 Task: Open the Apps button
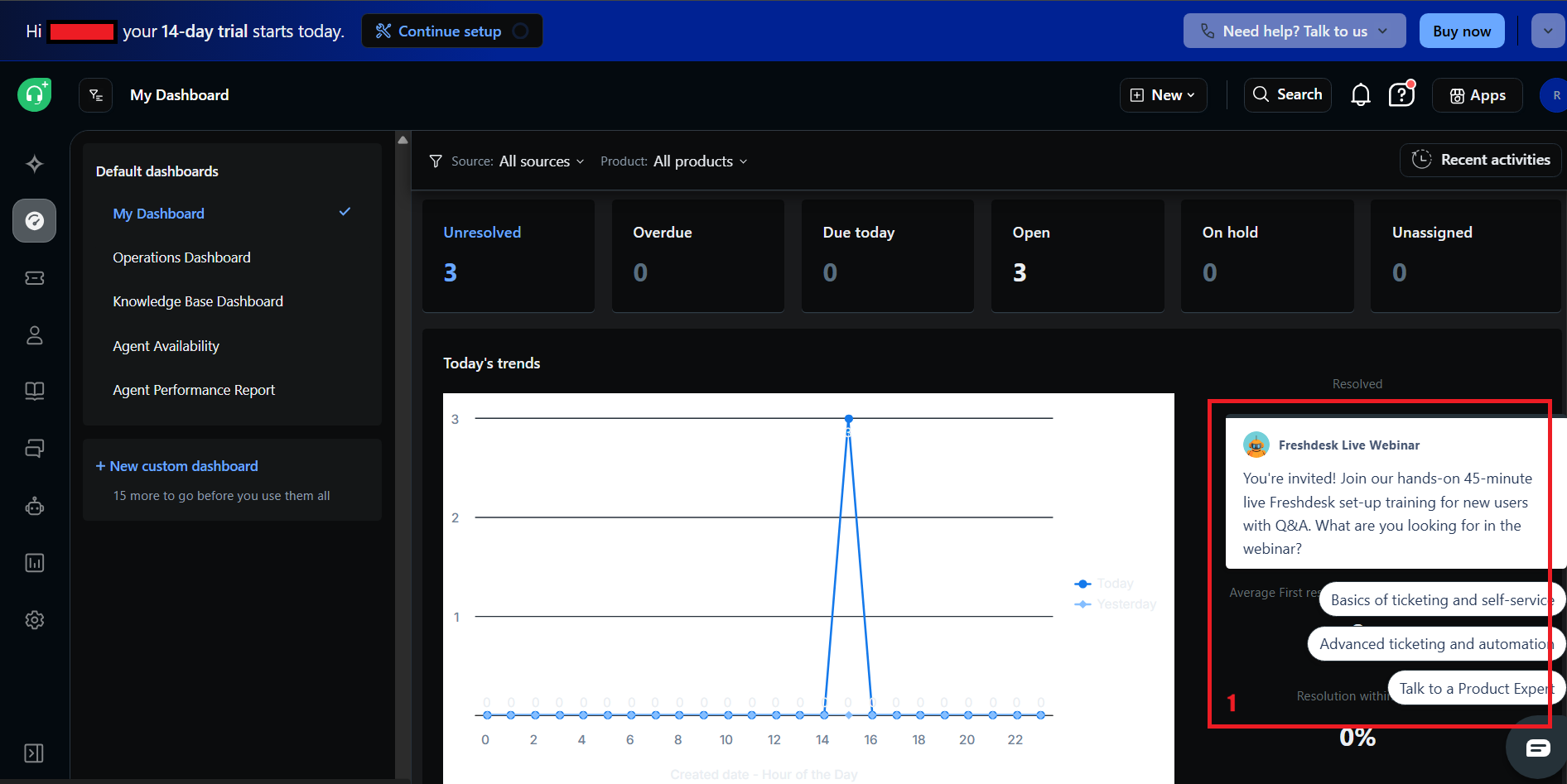(1478, 95)
